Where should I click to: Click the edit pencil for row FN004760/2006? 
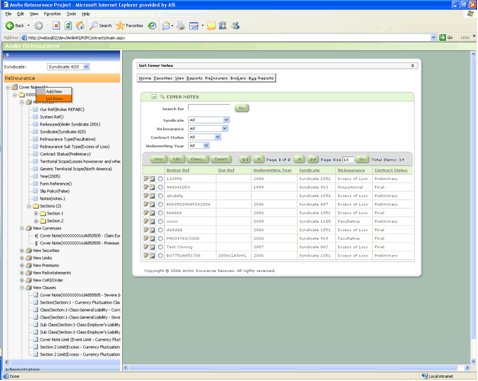pyautogui.click(x=146, y=238)
